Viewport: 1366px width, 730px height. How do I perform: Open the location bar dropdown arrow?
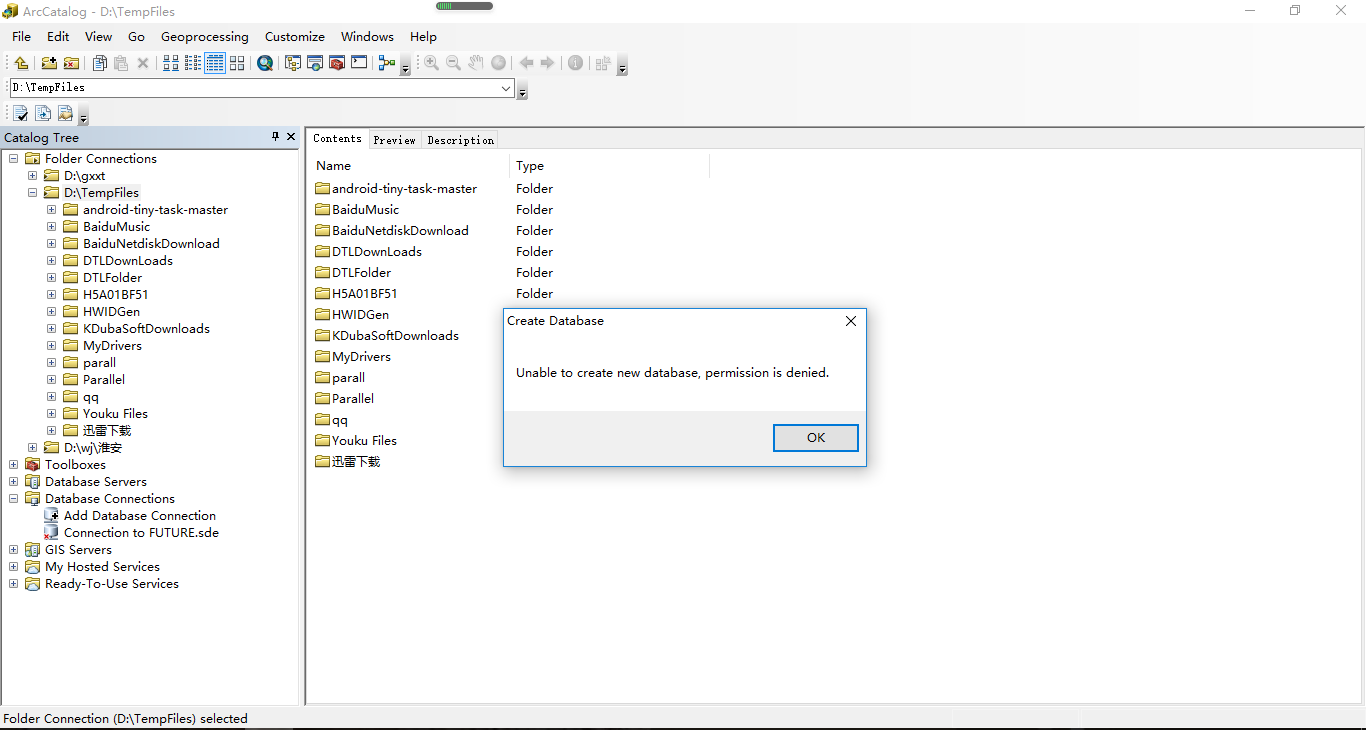506,87
